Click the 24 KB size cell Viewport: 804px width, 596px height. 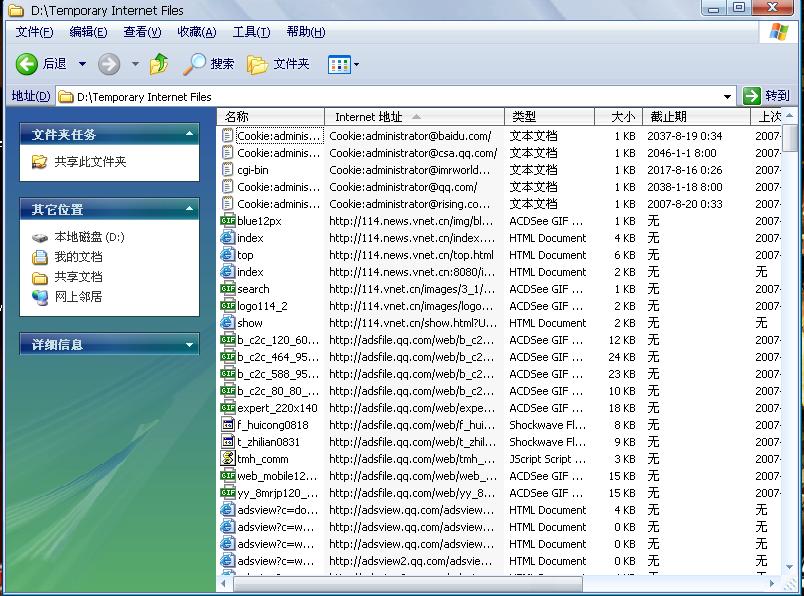[622, 356]
